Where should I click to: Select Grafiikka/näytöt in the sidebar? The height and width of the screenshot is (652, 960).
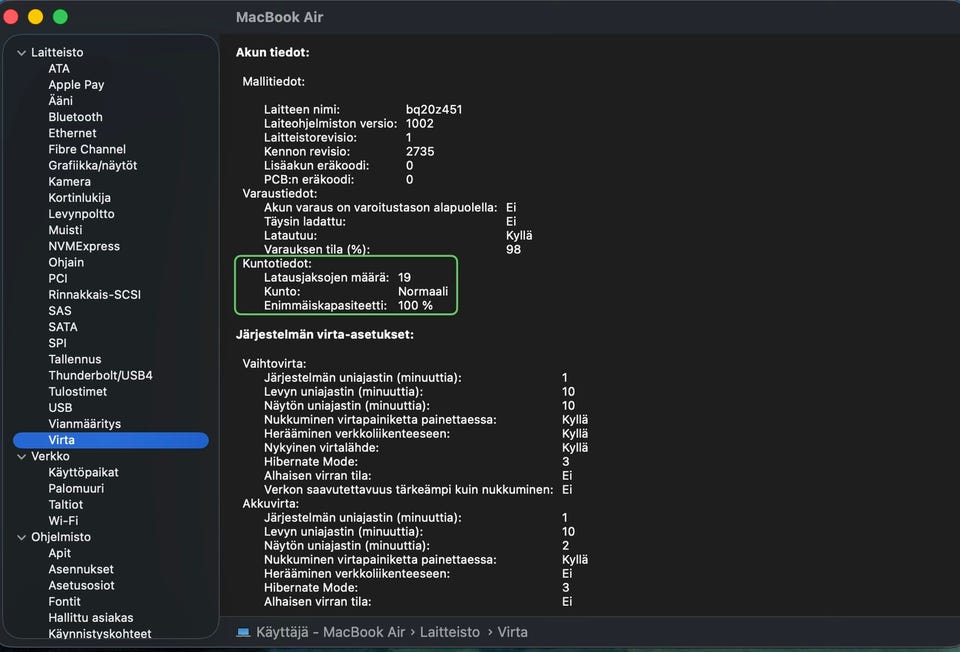click(92, 166)
